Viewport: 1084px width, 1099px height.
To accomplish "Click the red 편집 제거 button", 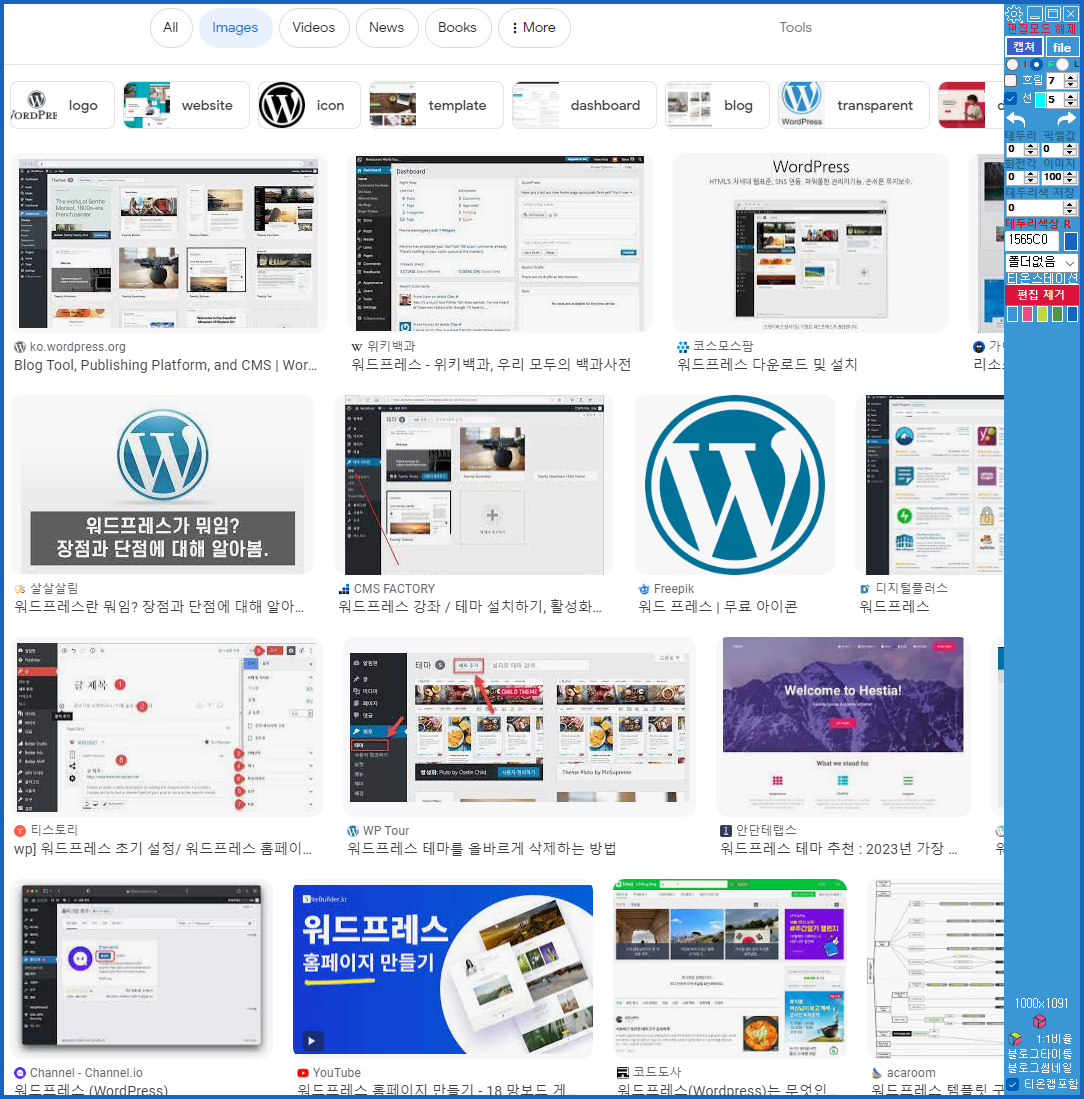I will [1041, 295].
